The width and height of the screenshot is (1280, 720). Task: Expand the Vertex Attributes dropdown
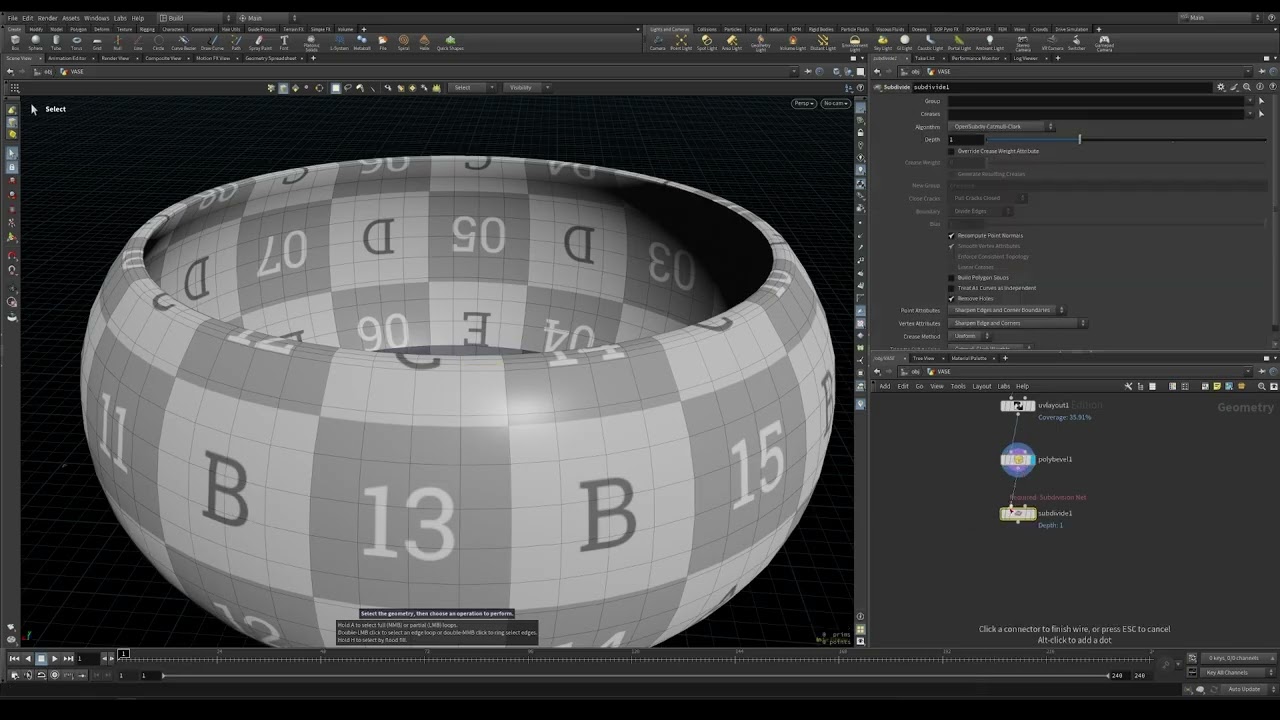pyautogui.click(x=1018, y=323)
